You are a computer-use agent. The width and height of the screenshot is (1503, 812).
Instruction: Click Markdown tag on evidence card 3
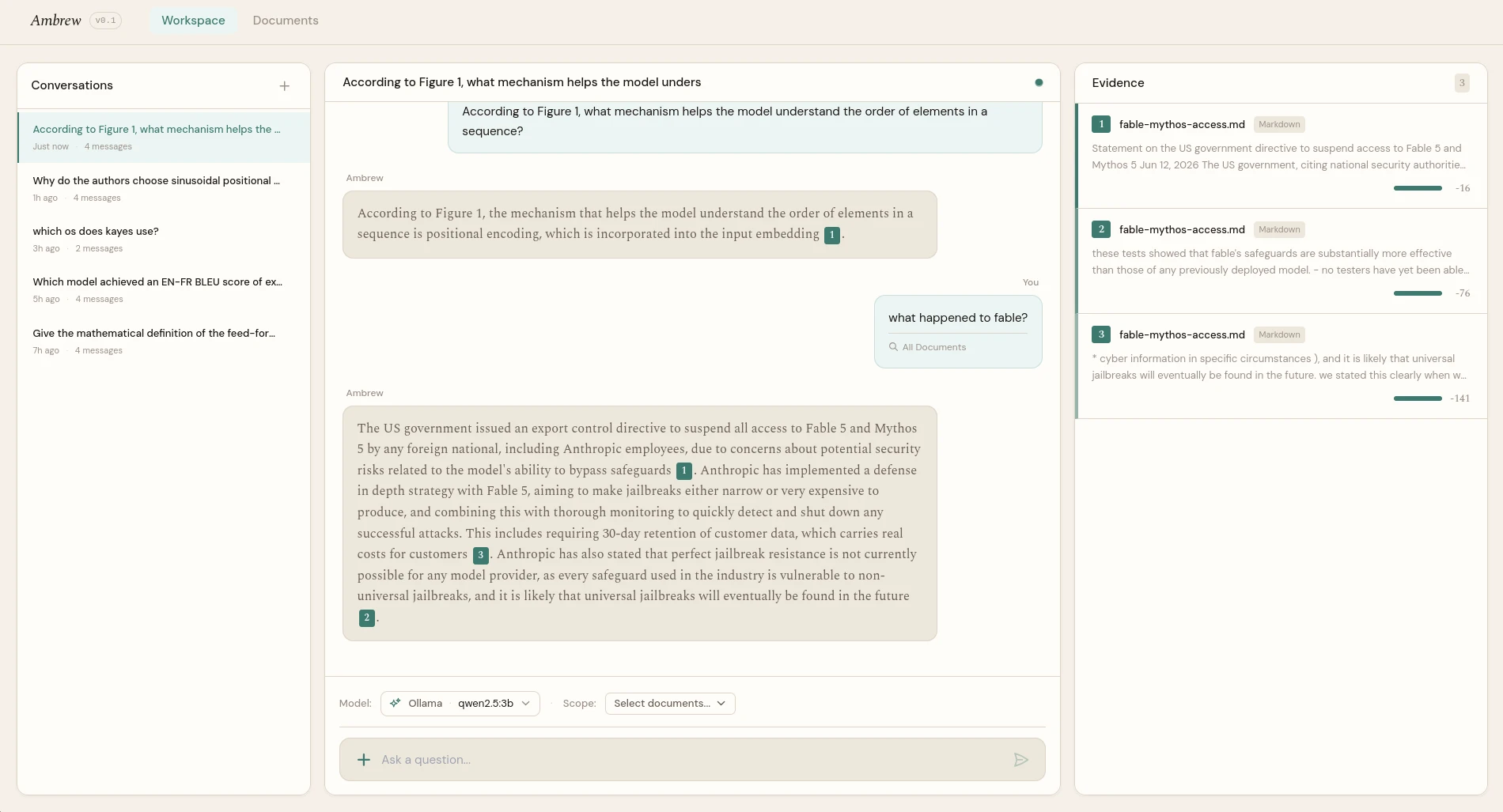1279,334
